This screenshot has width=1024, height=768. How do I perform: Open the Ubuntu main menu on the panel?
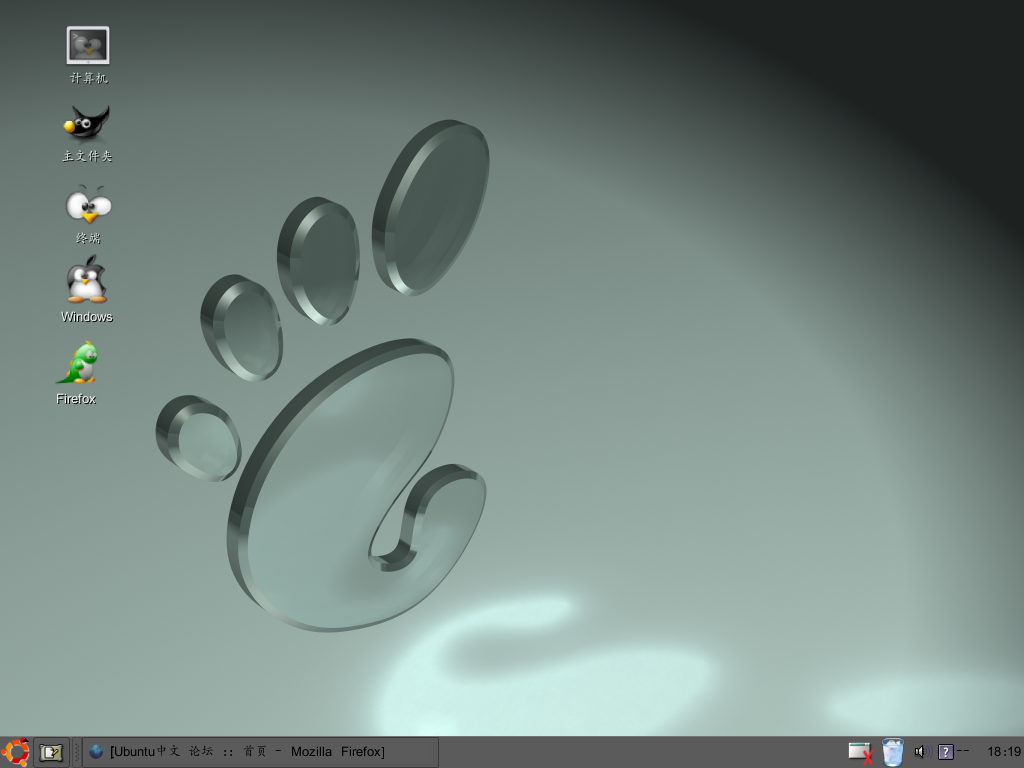[x=15, y=752]
